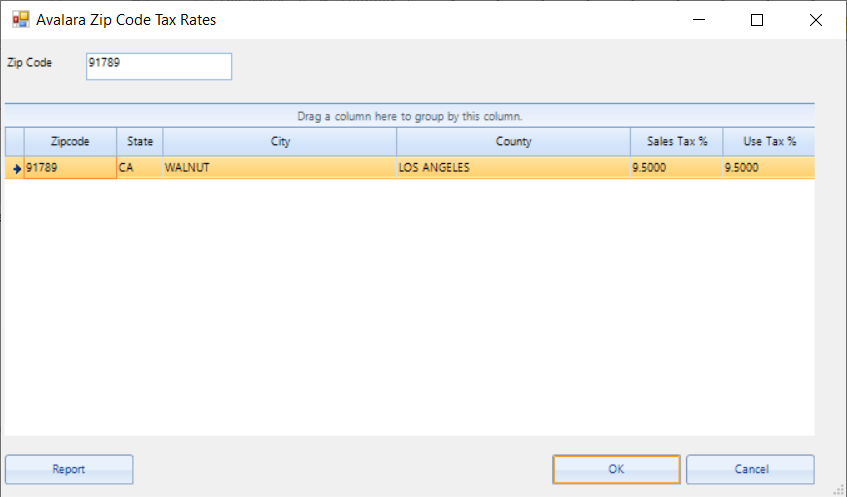Select the WALNUT city cell
Screen dimensions: 847x497
tap(280, 168)
